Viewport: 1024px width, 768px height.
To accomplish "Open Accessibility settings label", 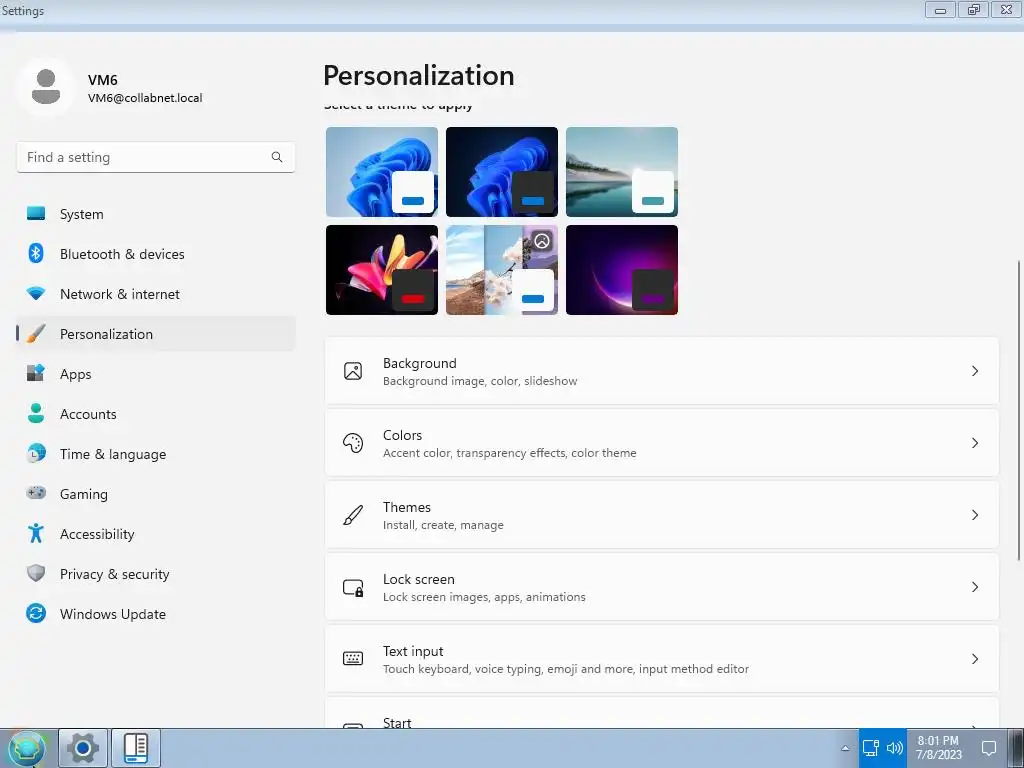I will (x=97, y=534).
